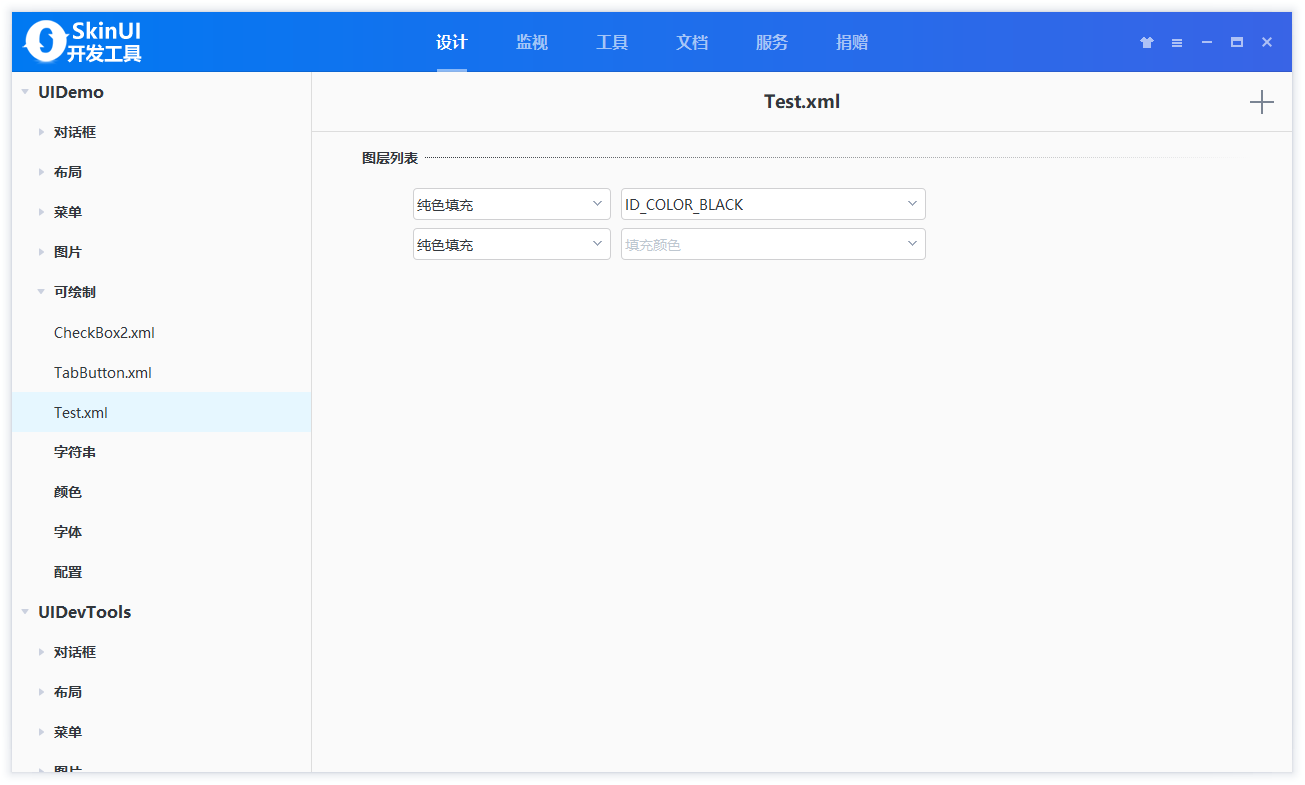Add a new layer with plus icon

coord(1262,102)
